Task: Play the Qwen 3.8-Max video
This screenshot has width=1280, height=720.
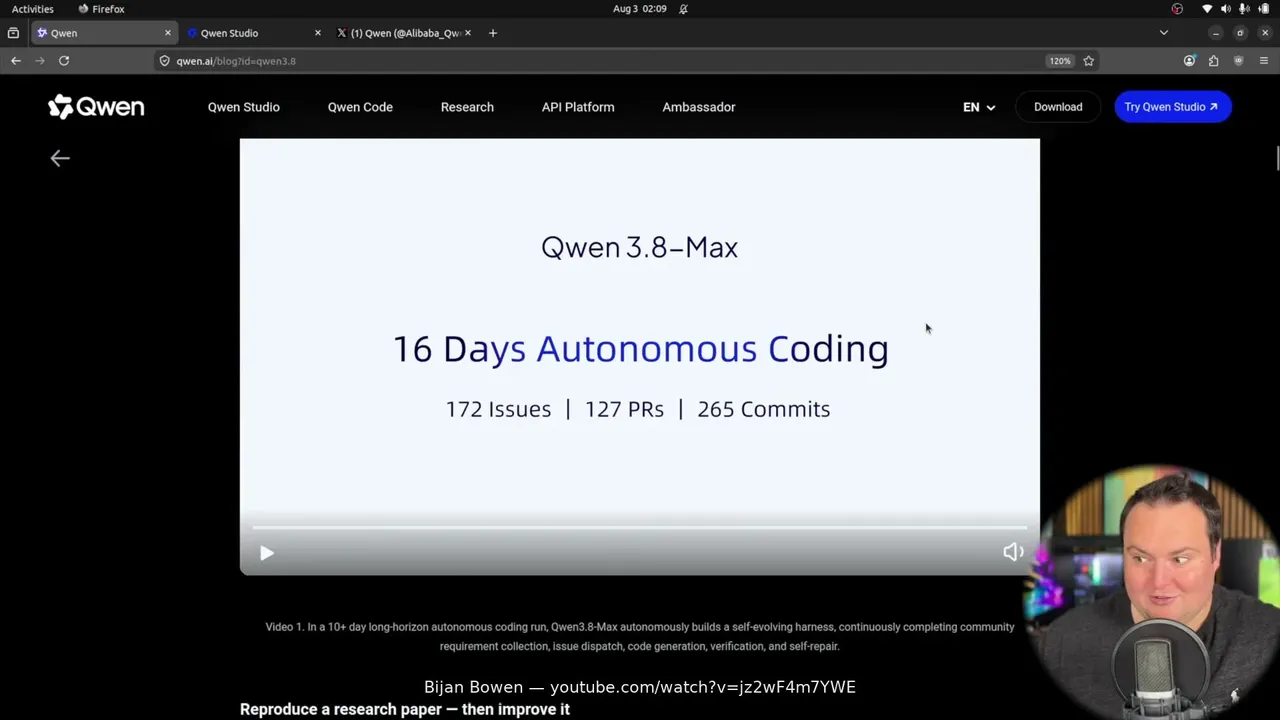Action: click(x=267, y=553)
